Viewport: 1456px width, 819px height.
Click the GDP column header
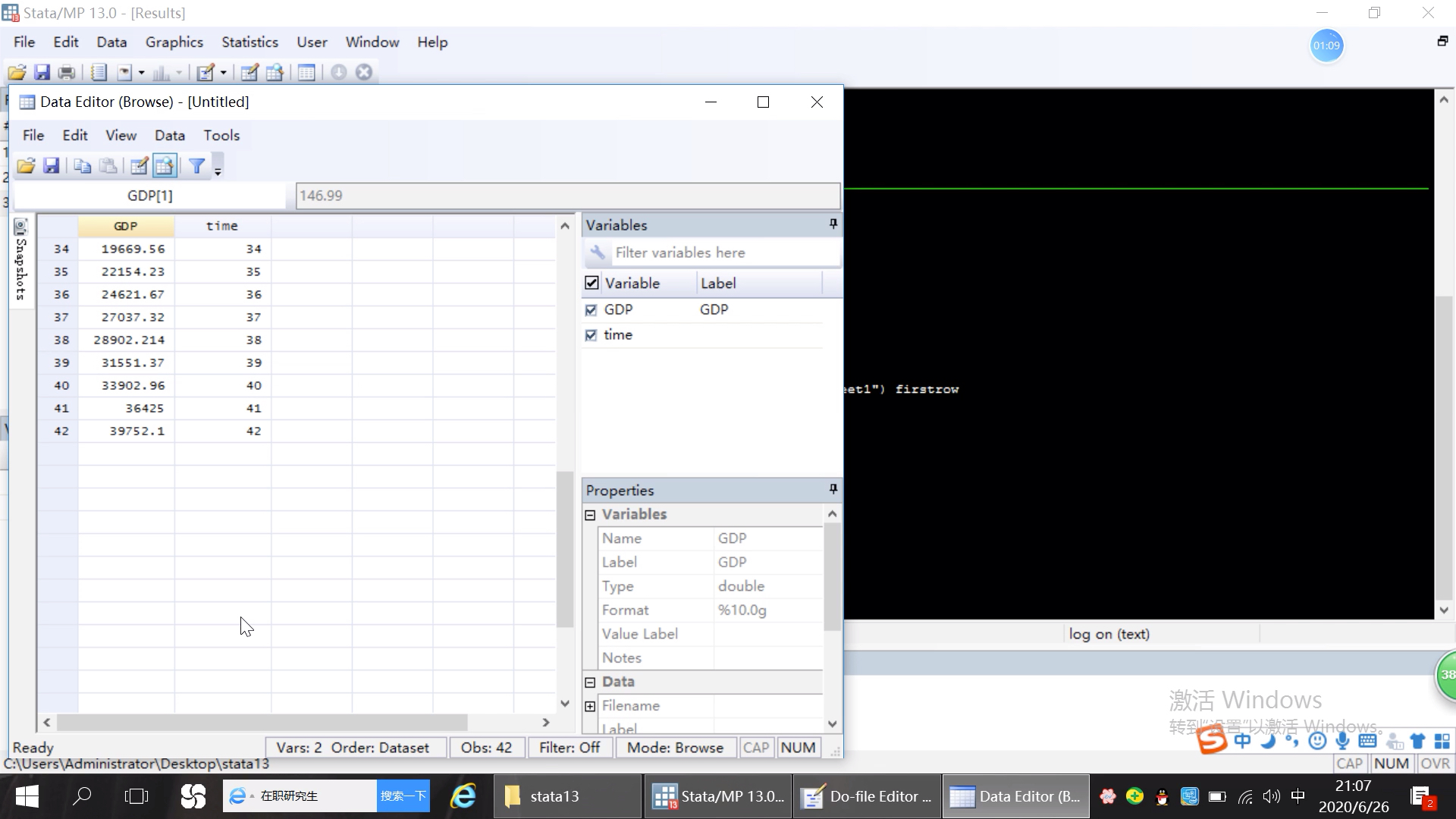[126, 226]
